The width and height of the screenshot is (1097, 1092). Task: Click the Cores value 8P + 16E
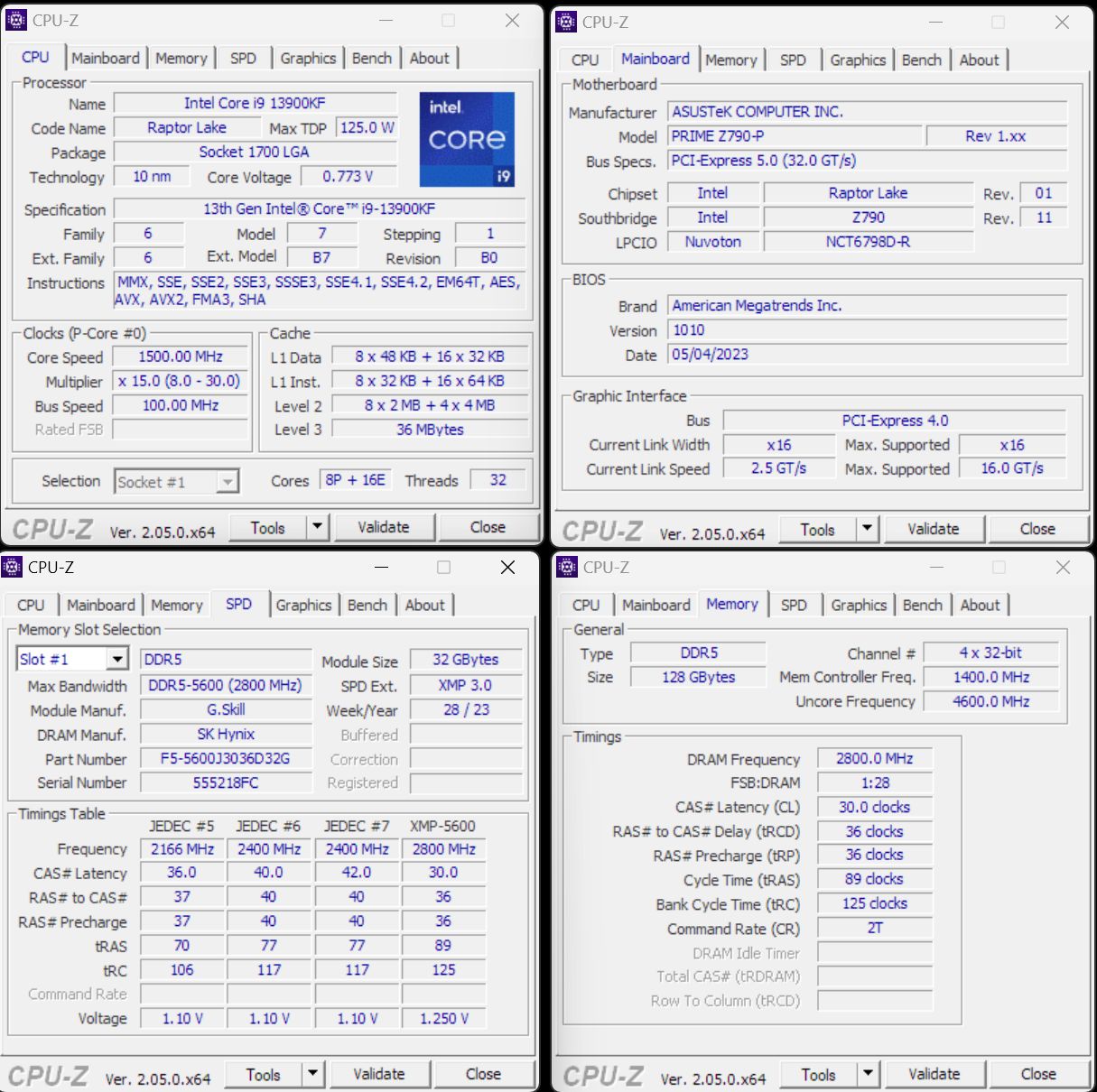pyautogui.click(x=355, y=480)
